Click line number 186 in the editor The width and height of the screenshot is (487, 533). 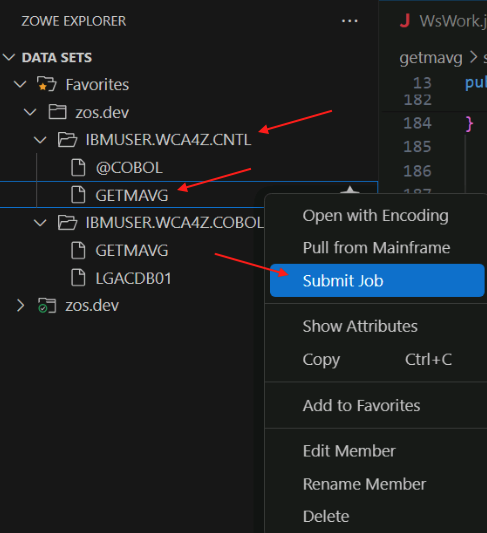point(417,171)
